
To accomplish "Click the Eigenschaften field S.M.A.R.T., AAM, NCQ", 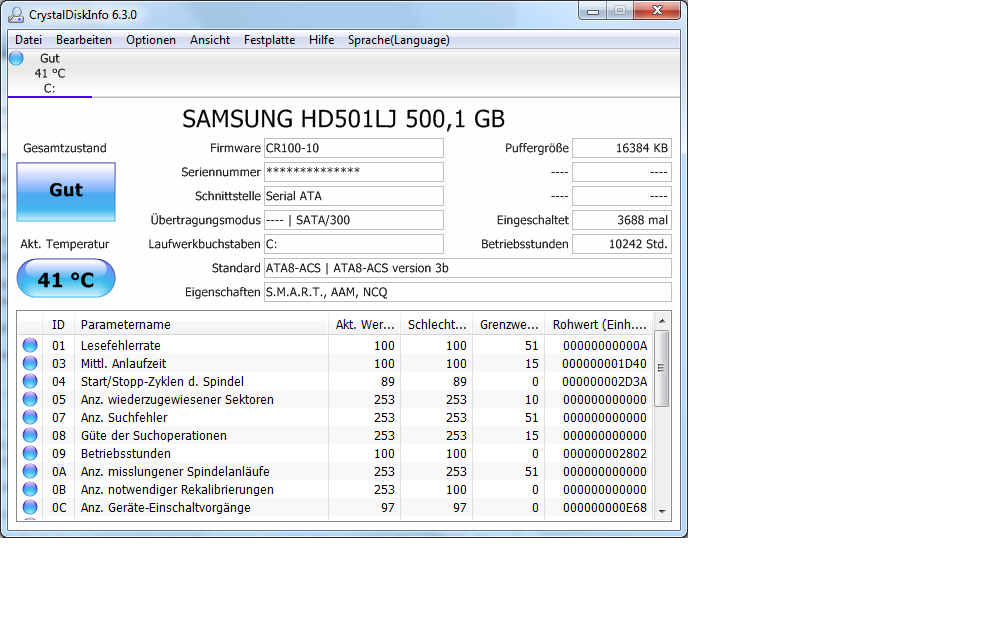I will [467, 292].
